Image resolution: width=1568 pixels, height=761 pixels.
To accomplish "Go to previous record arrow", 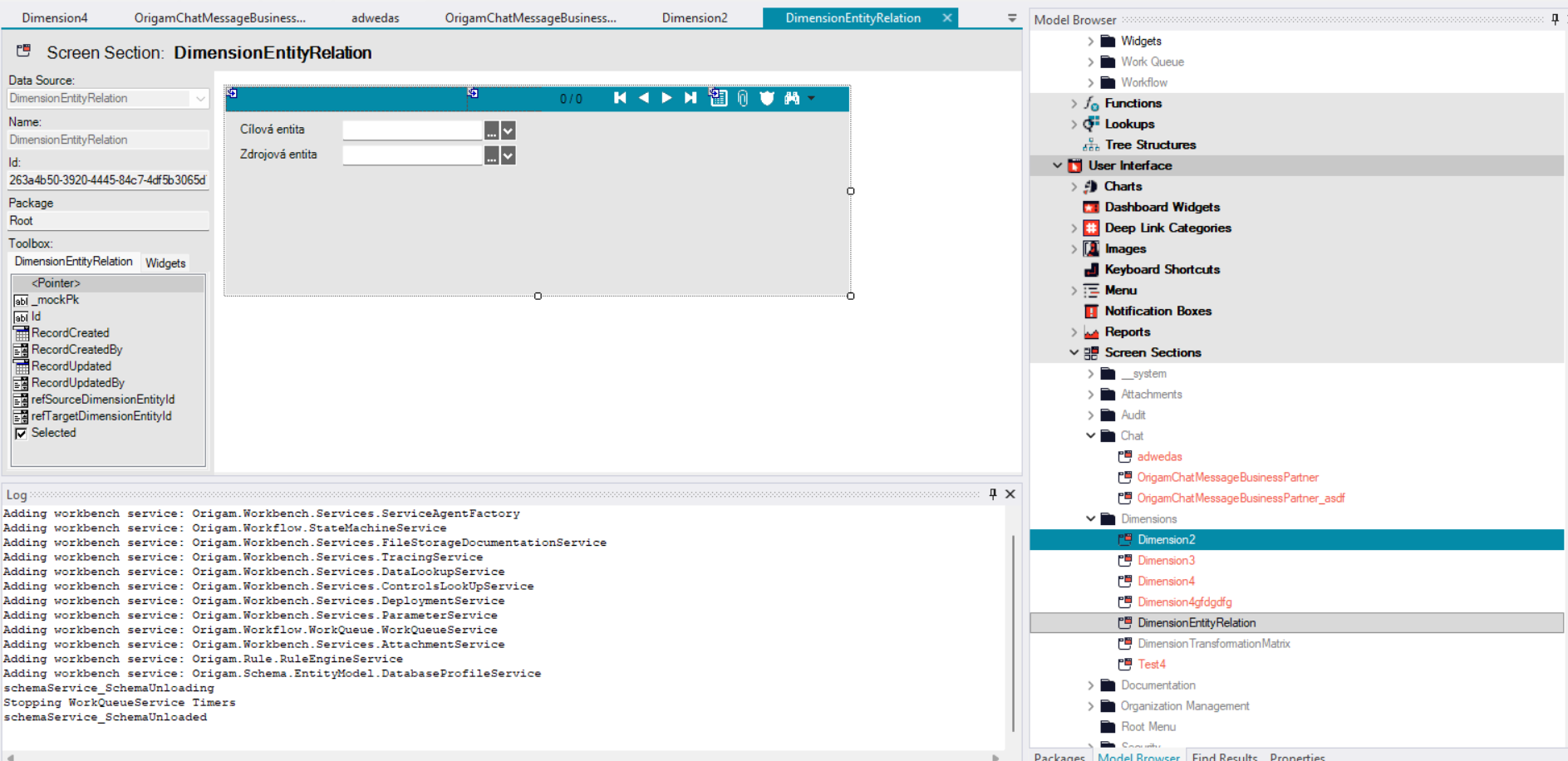I will click(643, 98).
